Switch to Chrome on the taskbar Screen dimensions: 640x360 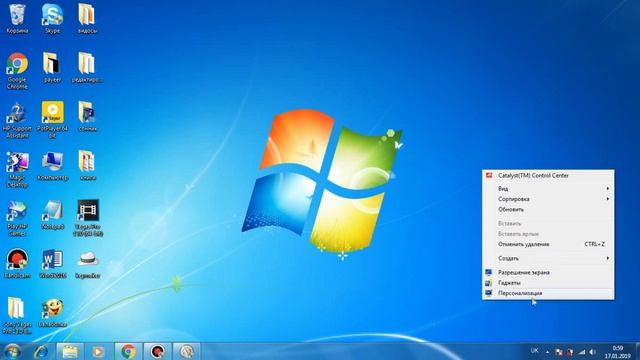(x=128, y=351)
